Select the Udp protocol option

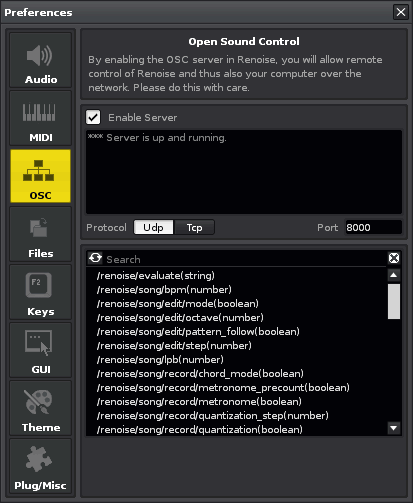point(153,227)
